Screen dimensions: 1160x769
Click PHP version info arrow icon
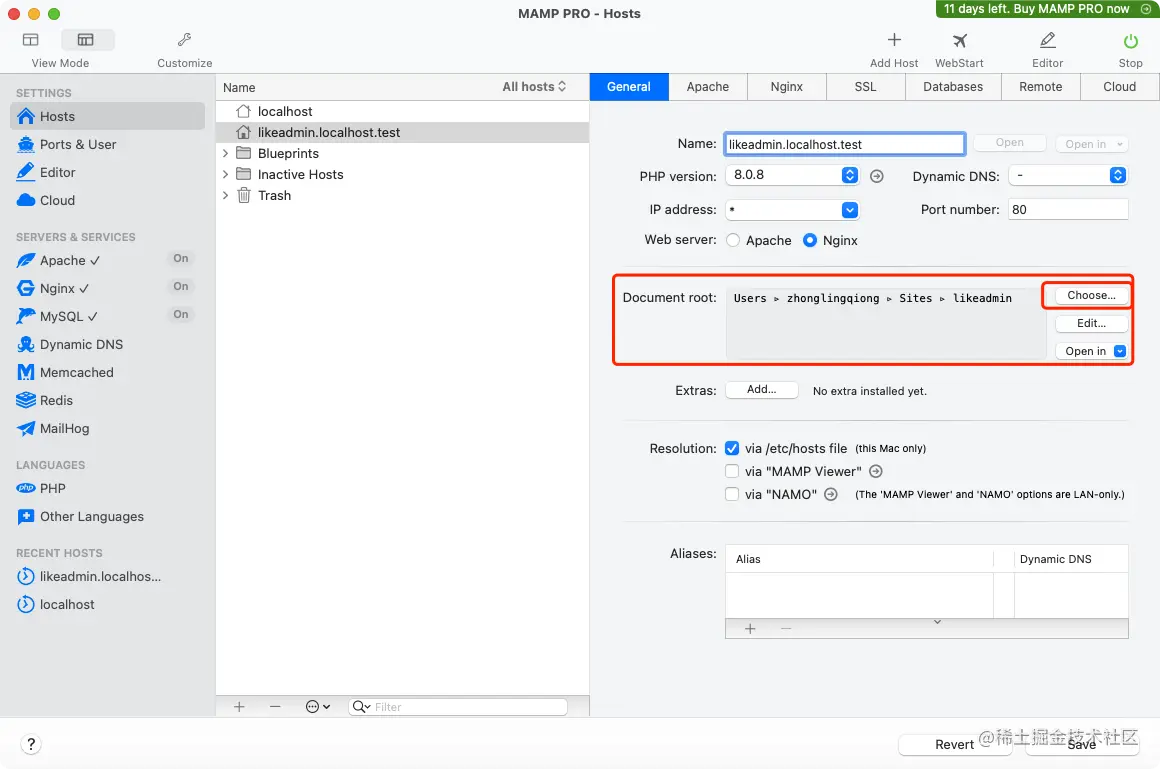coord(877,176)
